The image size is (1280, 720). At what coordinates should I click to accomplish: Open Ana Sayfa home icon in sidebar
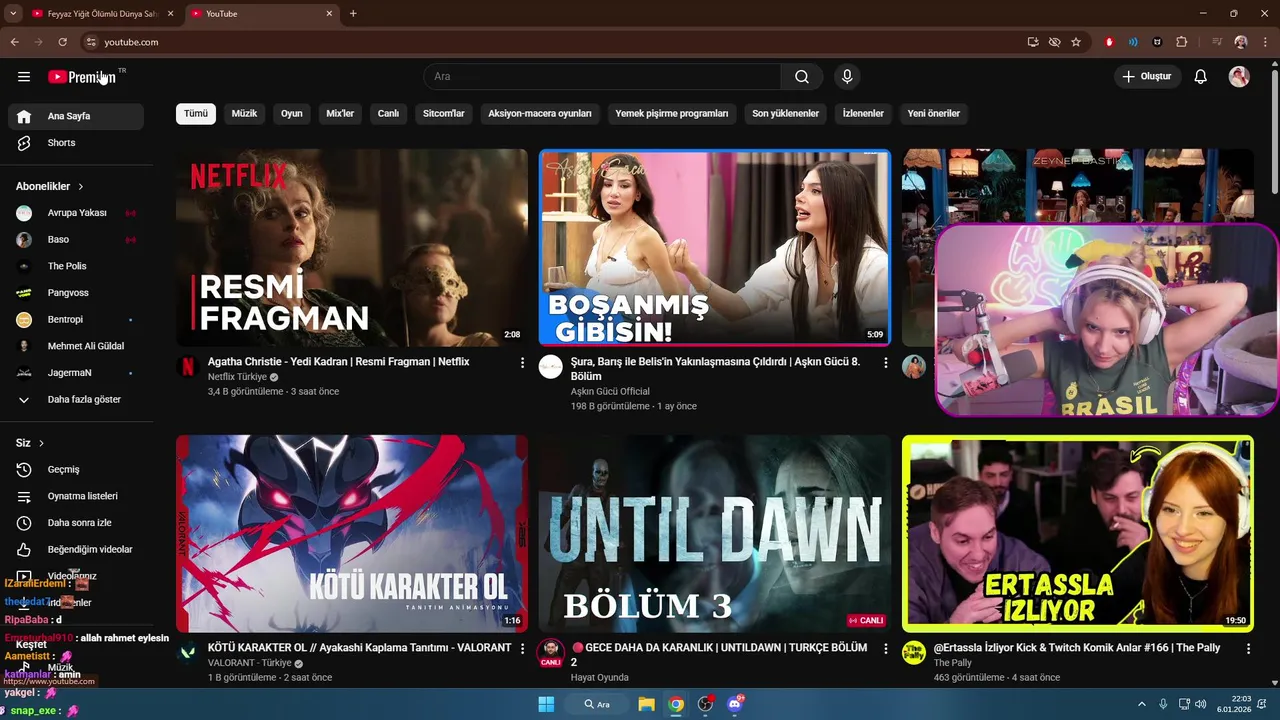click(24, 116)
